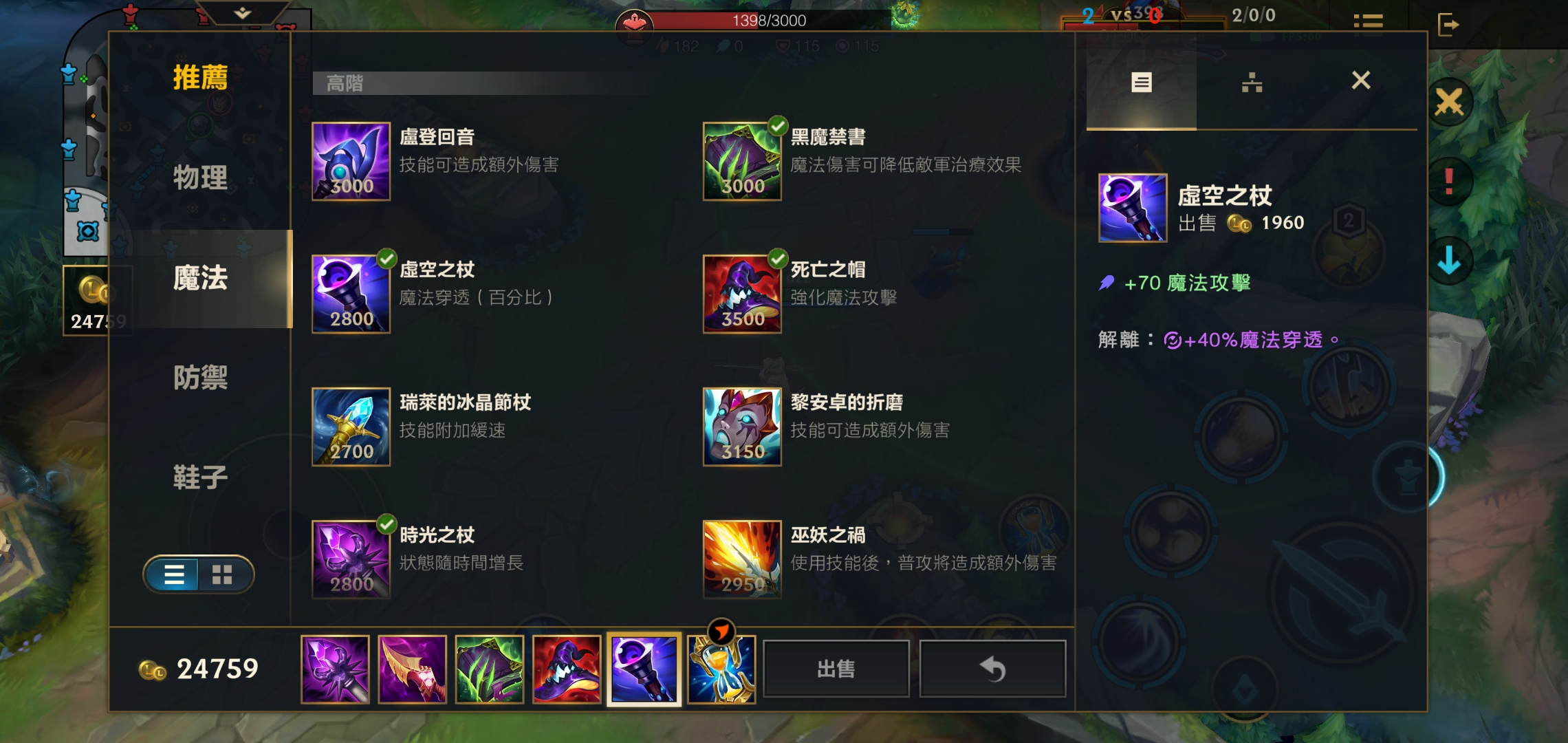Open the item description tab

coord(1142,82)
